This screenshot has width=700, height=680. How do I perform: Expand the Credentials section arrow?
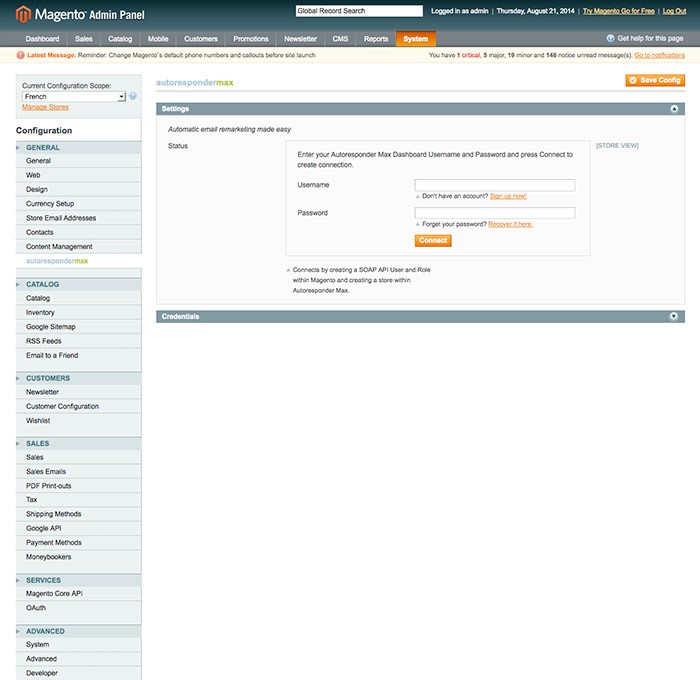pyautogui.click(x=674, y=317)
